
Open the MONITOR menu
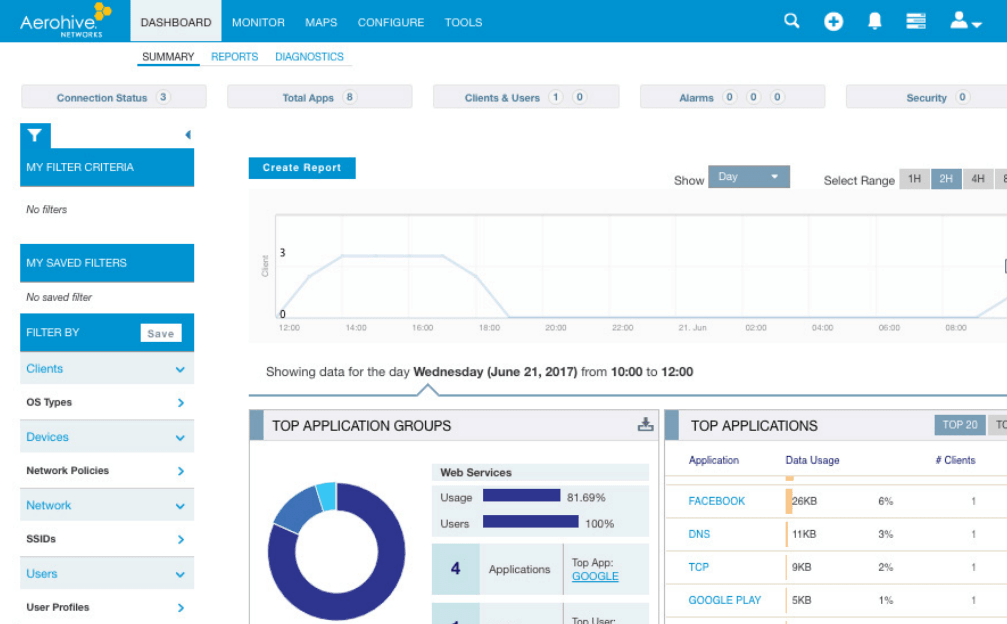[x=258, y=22]
